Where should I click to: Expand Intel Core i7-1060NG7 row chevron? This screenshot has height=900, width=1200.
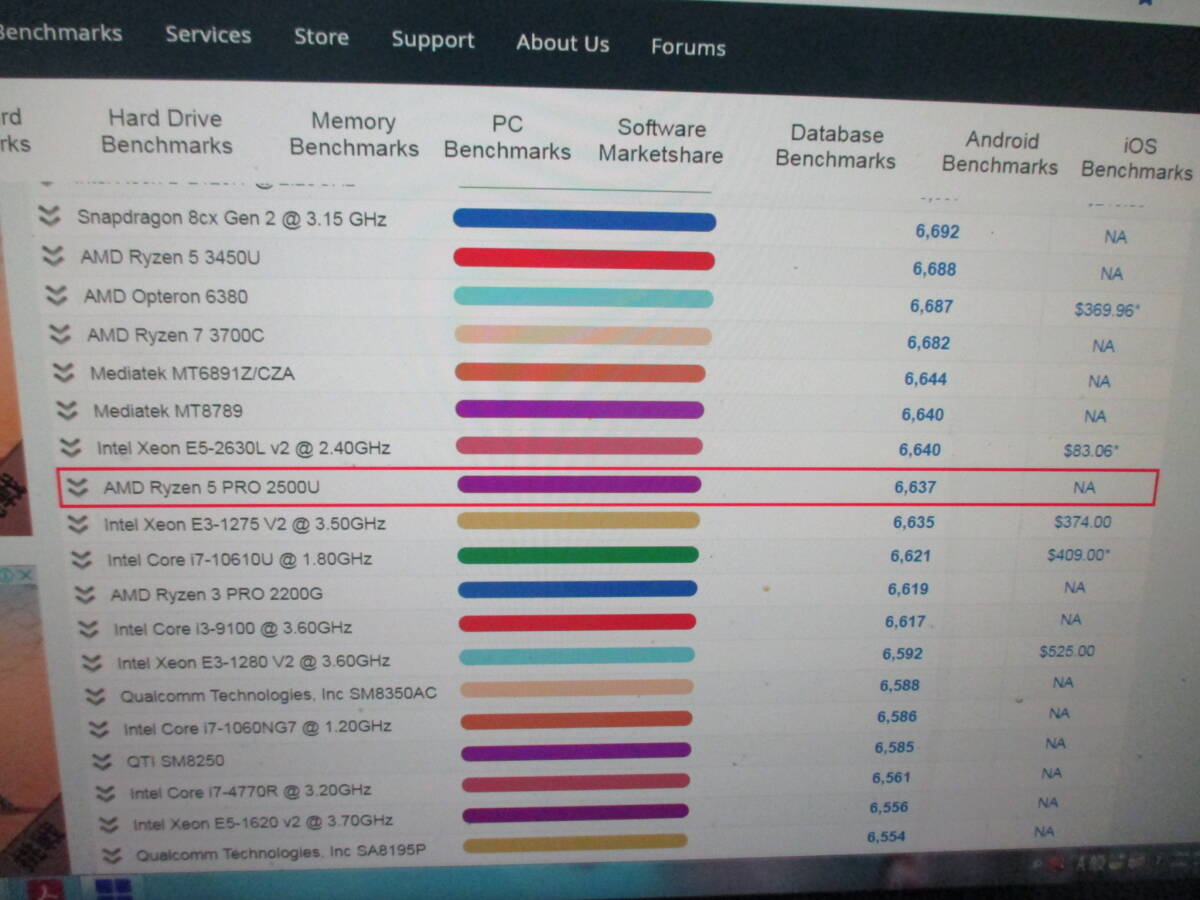(98, 729)
